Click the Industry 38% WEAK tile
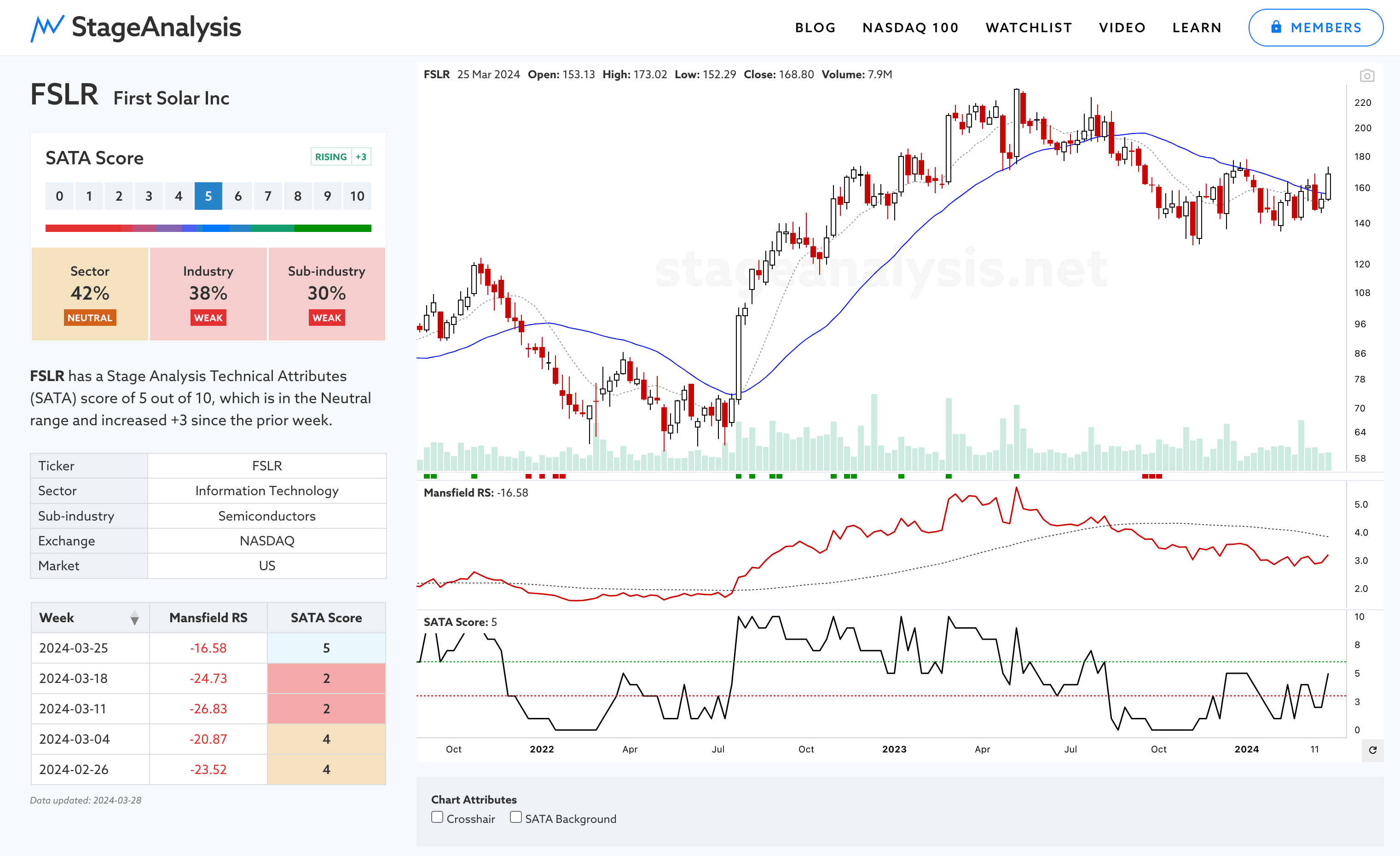The image size is (1400, 856). tap(208, 294)
